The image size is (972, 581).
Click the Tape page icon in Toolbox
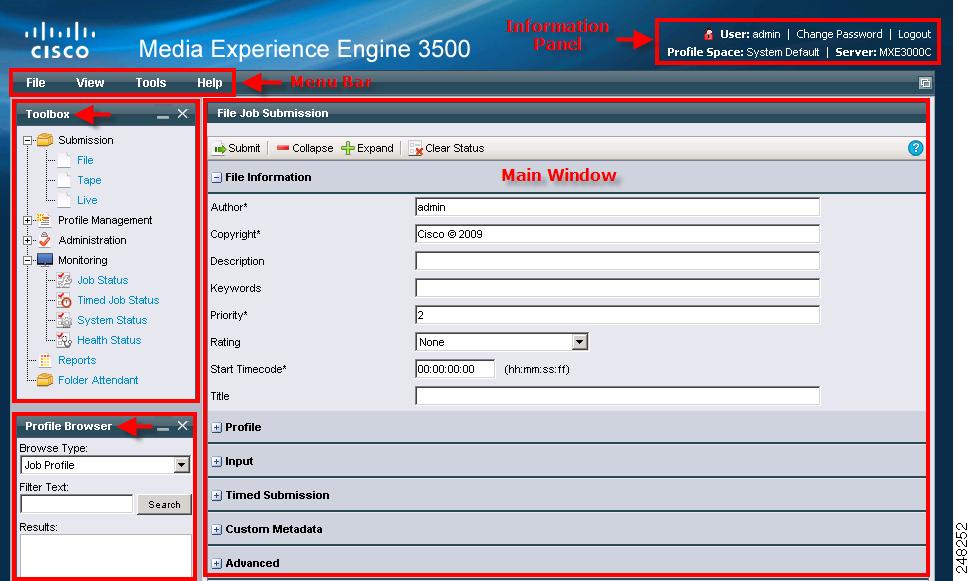coord(64,180)
